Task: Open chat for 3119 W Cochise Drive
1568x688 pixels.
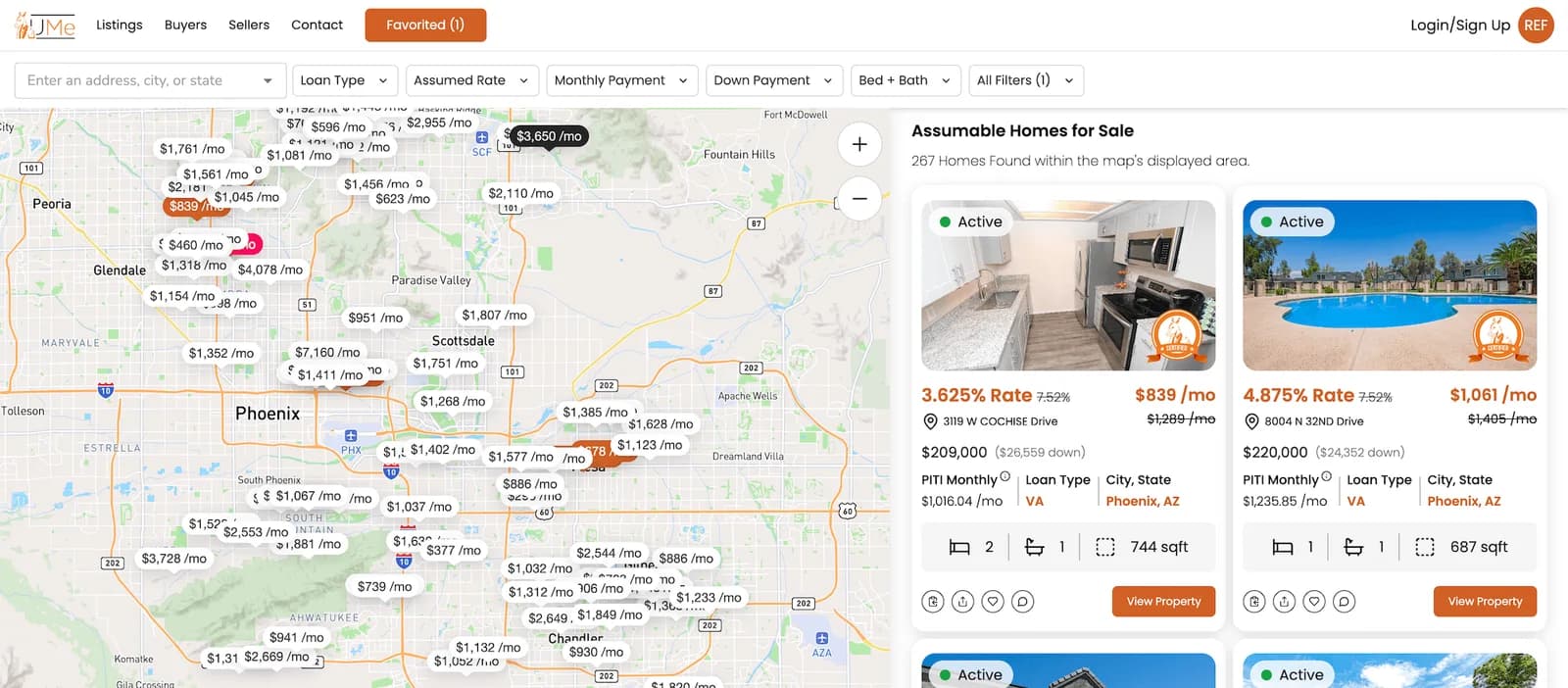Action: point(1023,601)
